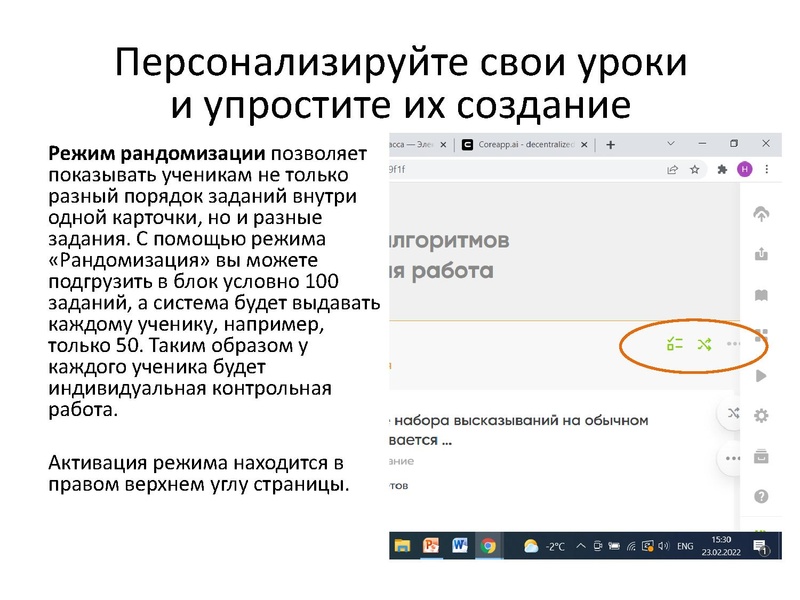
Task: Open the gear settings icon in the right sidebar
Action: (x=761, y=415)
